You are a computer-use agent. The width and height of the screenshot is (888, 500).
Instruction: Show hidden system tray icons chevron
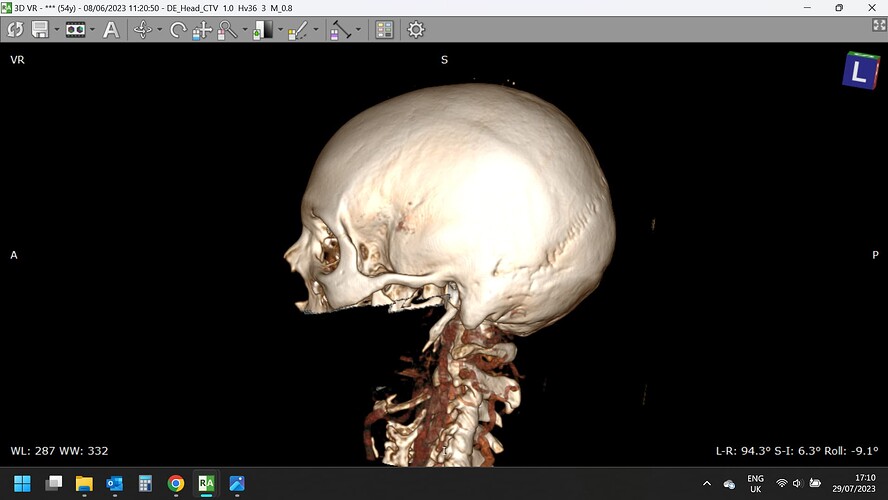pos(707,484)
